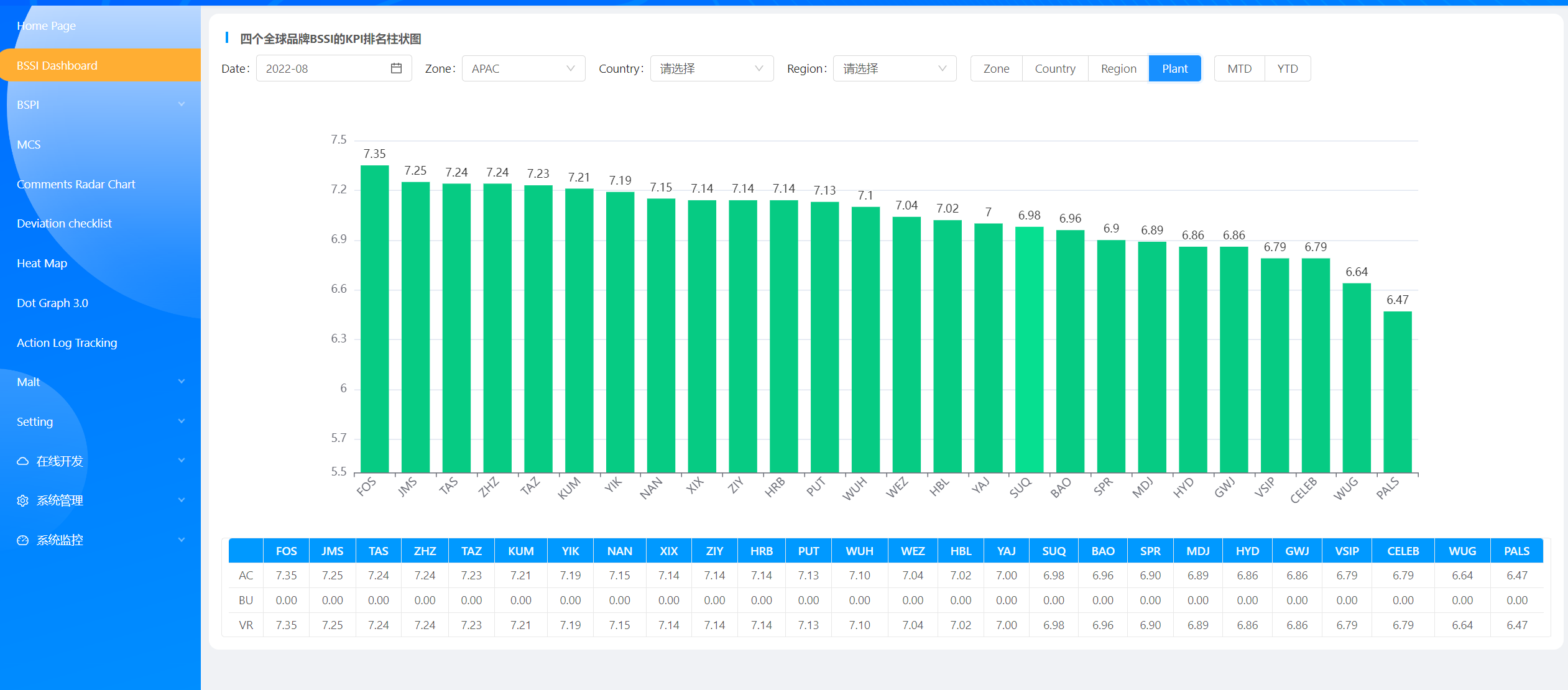Click the highlighted SUQ bar

[x=1029, y=349]
